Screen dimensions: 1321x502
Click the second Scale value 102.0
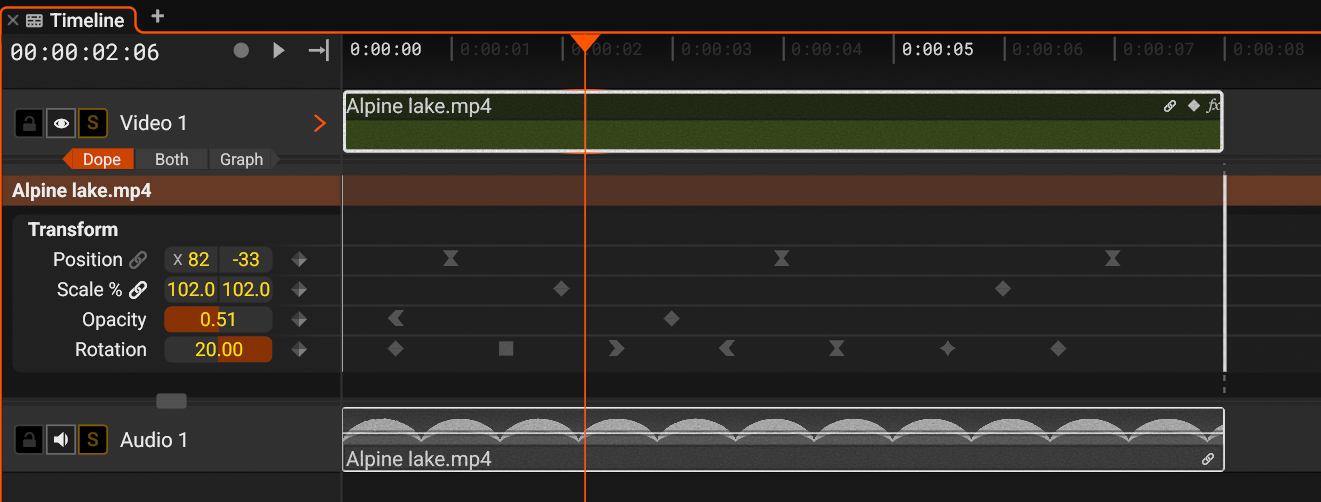246,290
